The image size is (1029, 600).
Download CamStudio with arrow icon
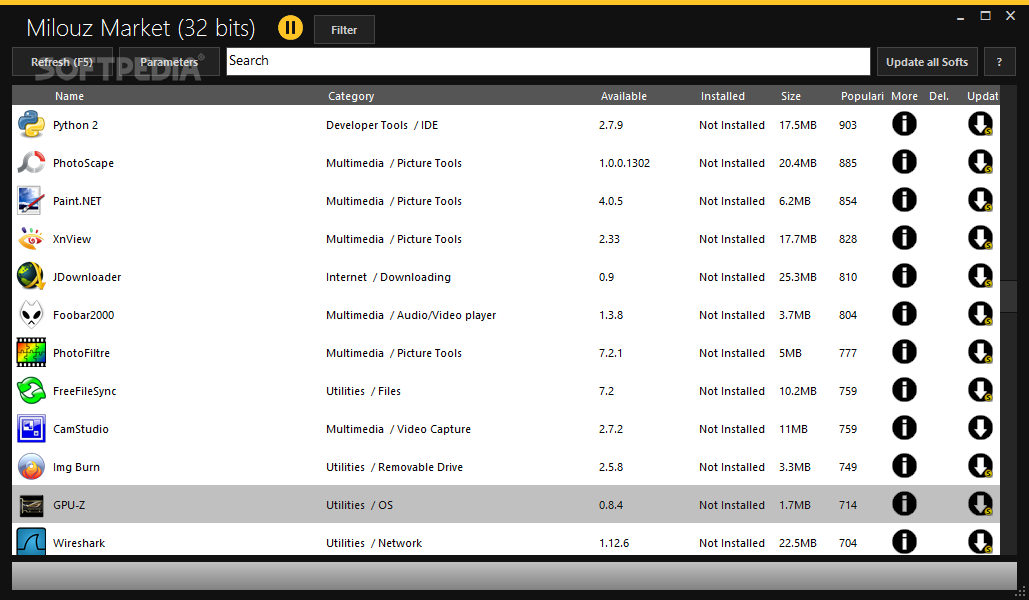click(x=980, y=429)
